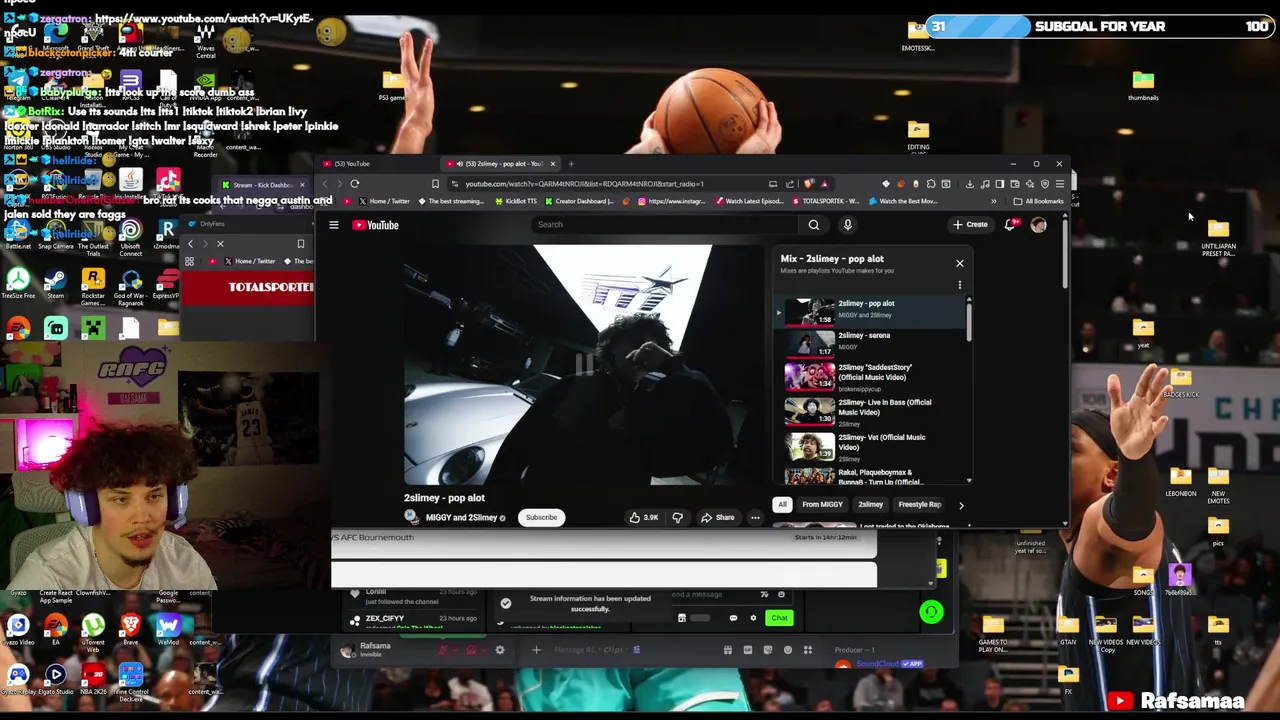Open YouTube notifications bell
Image resolution: width=1280 pixels, height=720 pixels.
[1009, 225]
